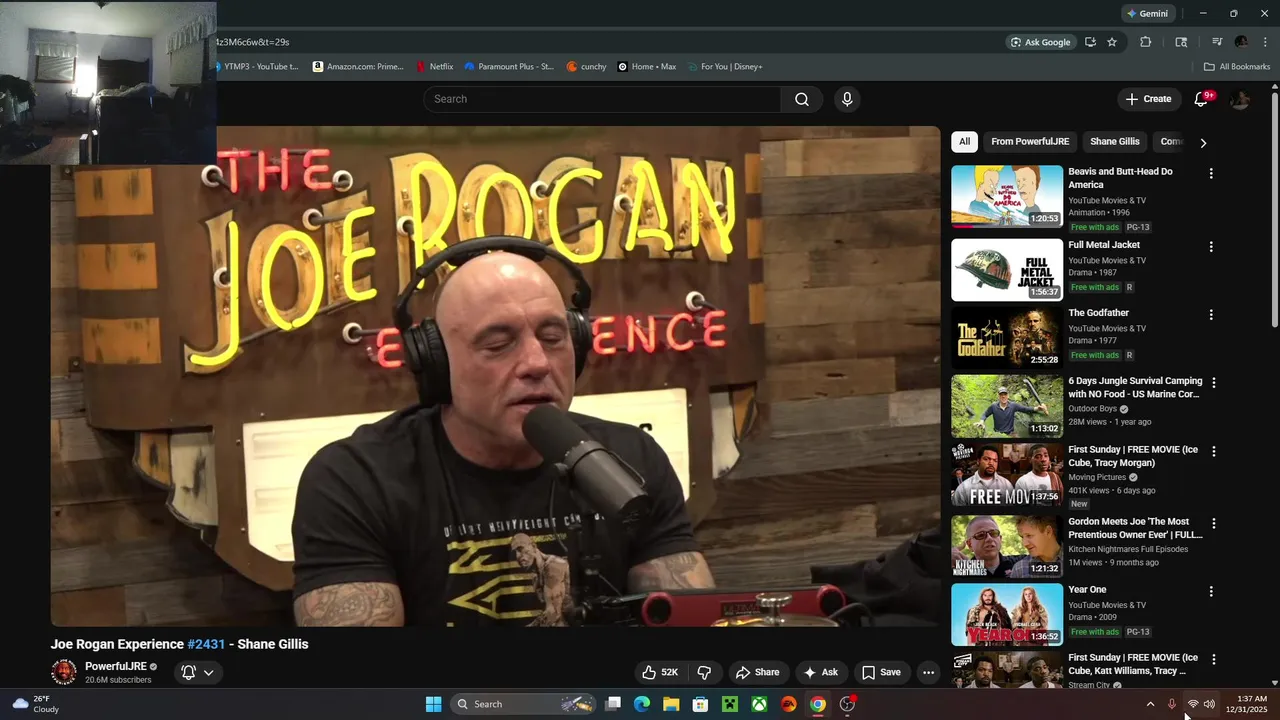Open Chrome tab search icon next to extensions
Image resolution: width=1280 pixels, height=720 pixels.
point(1181,42)
